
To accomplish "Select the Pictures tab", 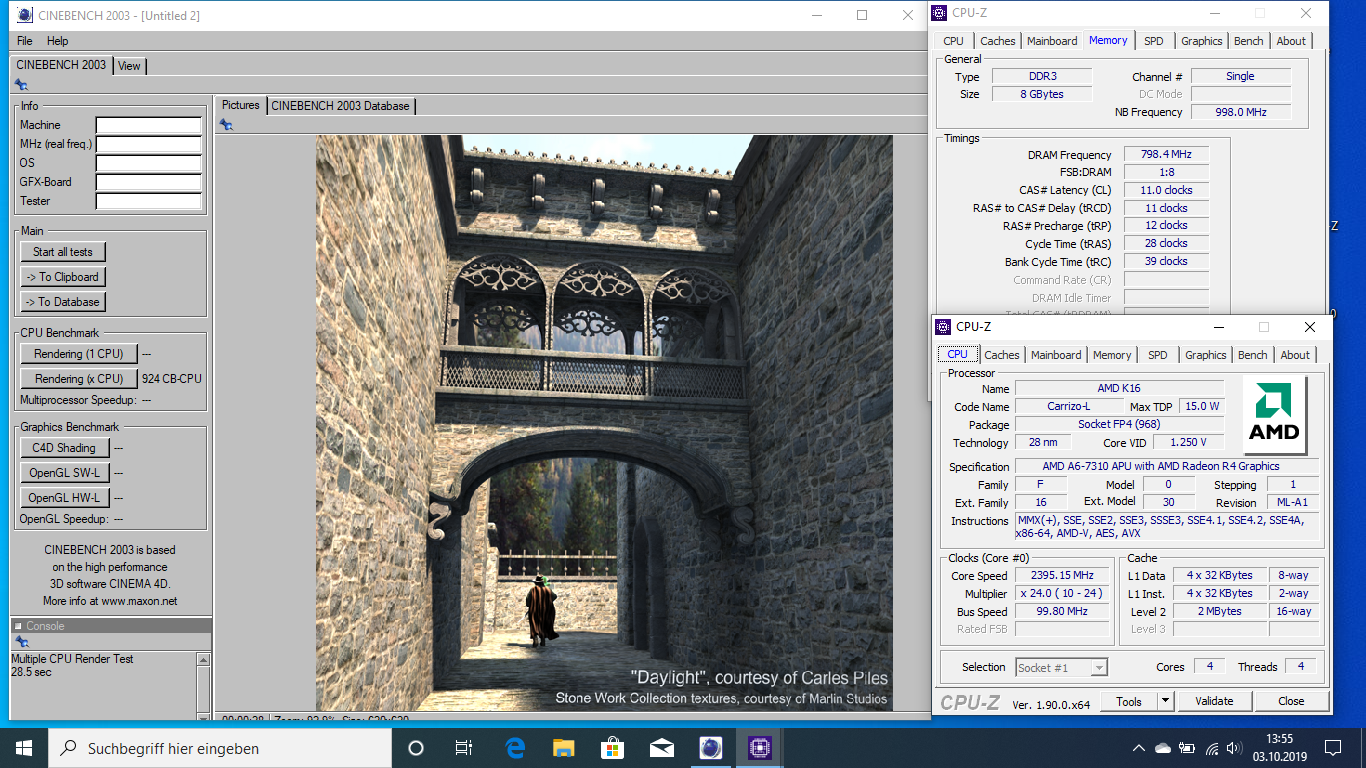I will [x=240, y=105].
